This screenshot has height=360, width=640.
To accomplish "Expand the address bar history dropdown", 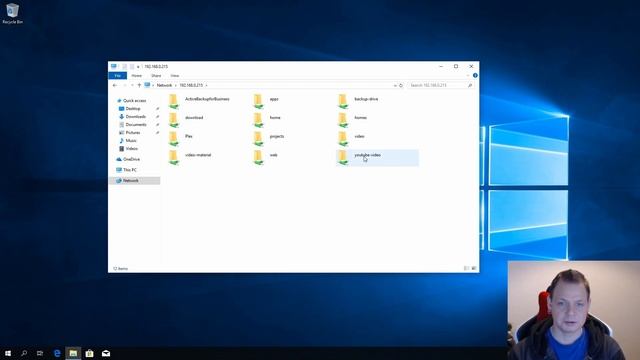I will pos(395,85).
